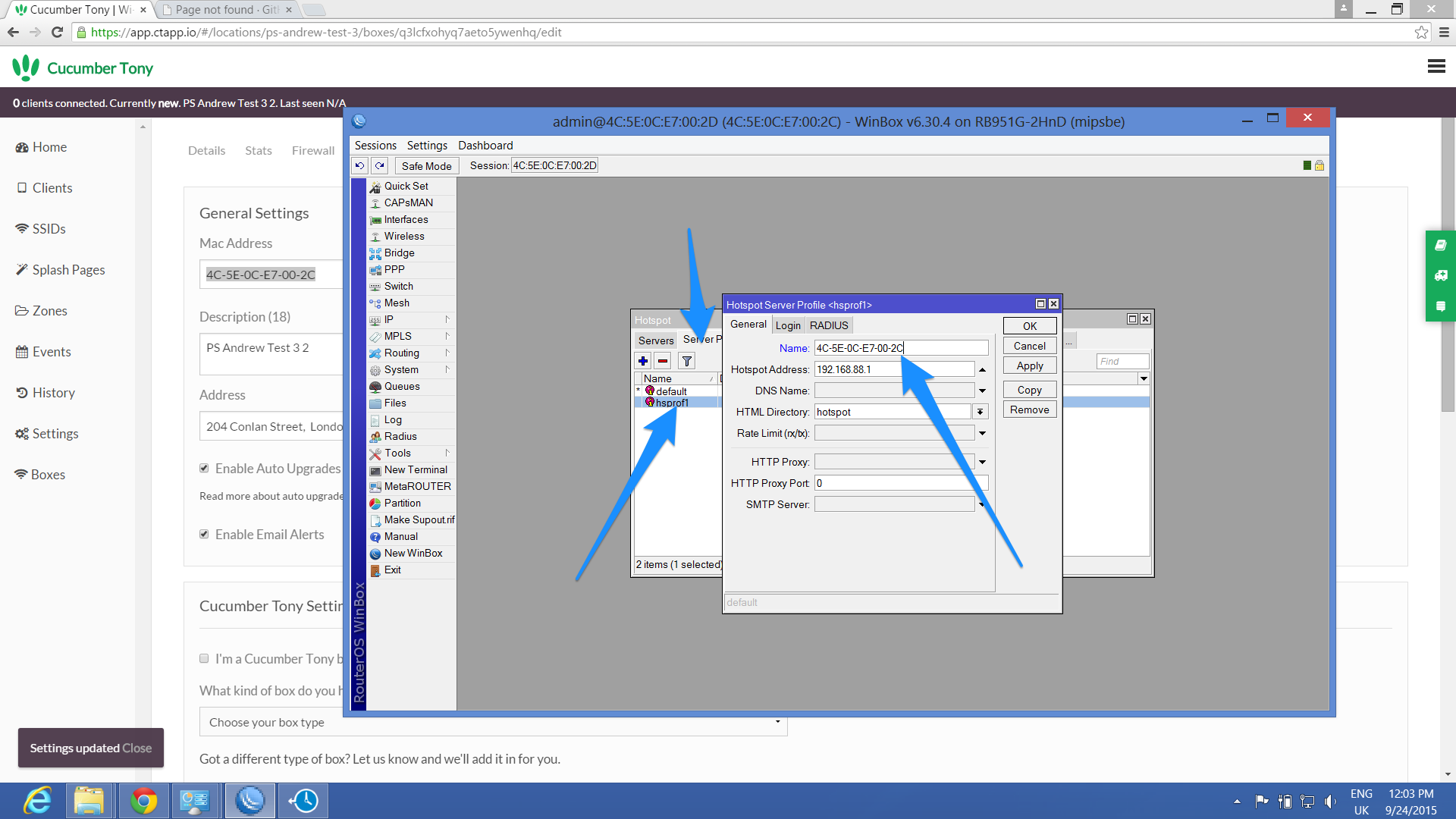This screenshot has width=1456, height=819.
Task: Open File Explorer from taskbar
Action: tap(89, 801)
